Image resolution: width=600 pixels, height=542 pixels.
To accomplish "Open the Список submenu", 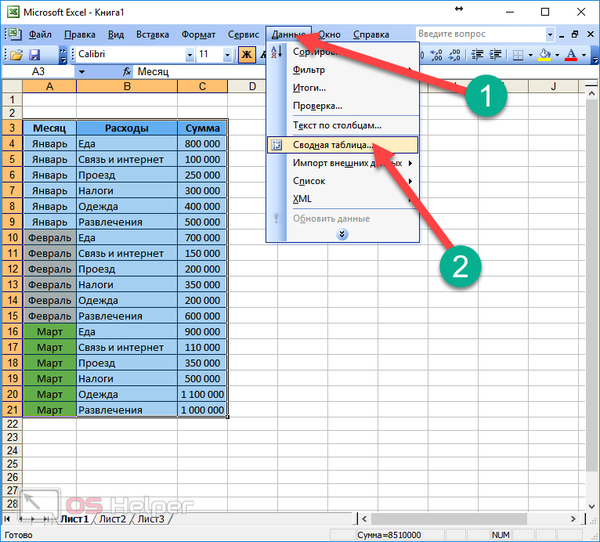I will click(x=342, y=181).
